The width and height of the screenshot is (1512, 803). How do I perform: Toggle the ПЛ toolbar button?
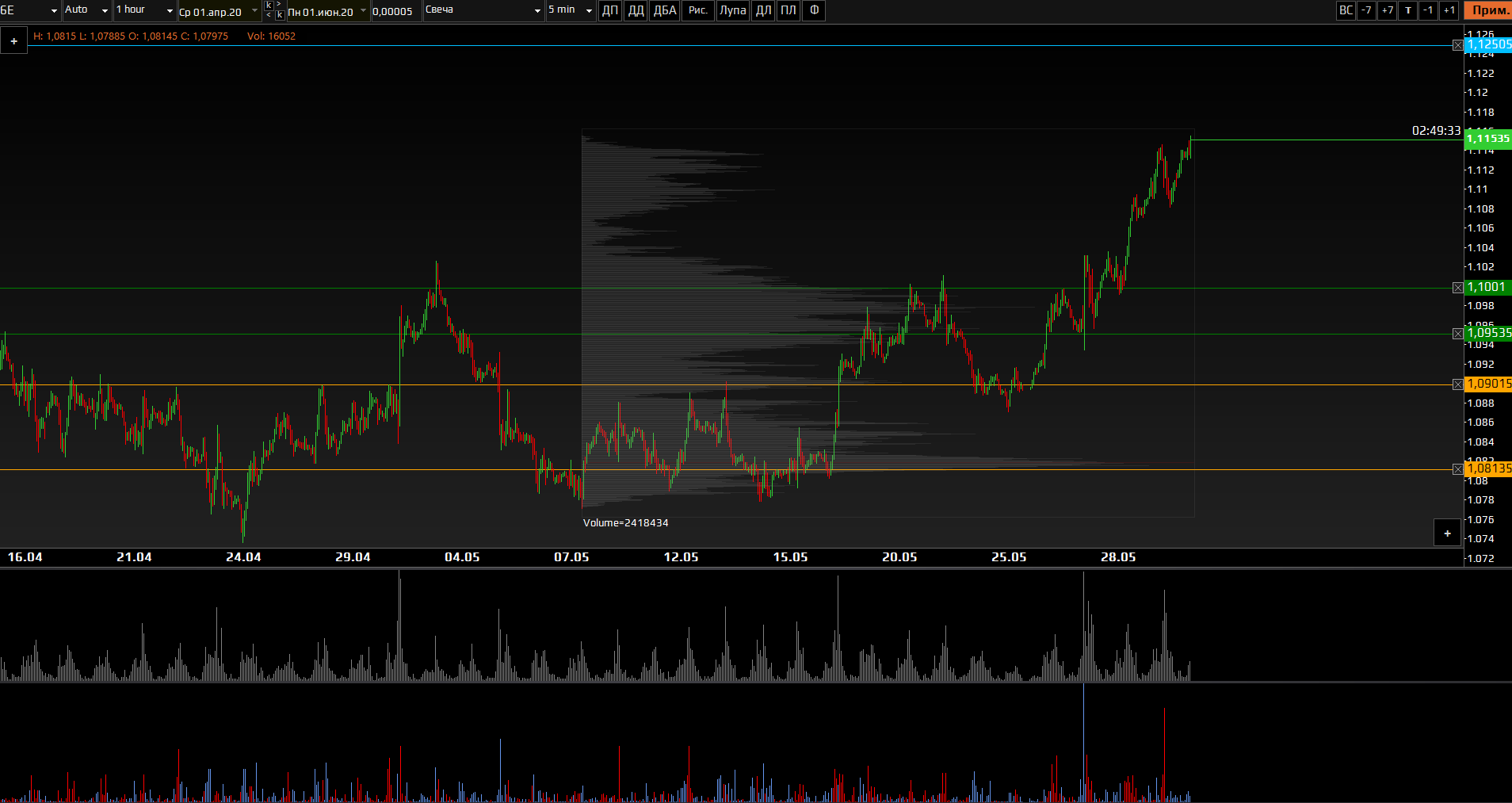point(788,10)
